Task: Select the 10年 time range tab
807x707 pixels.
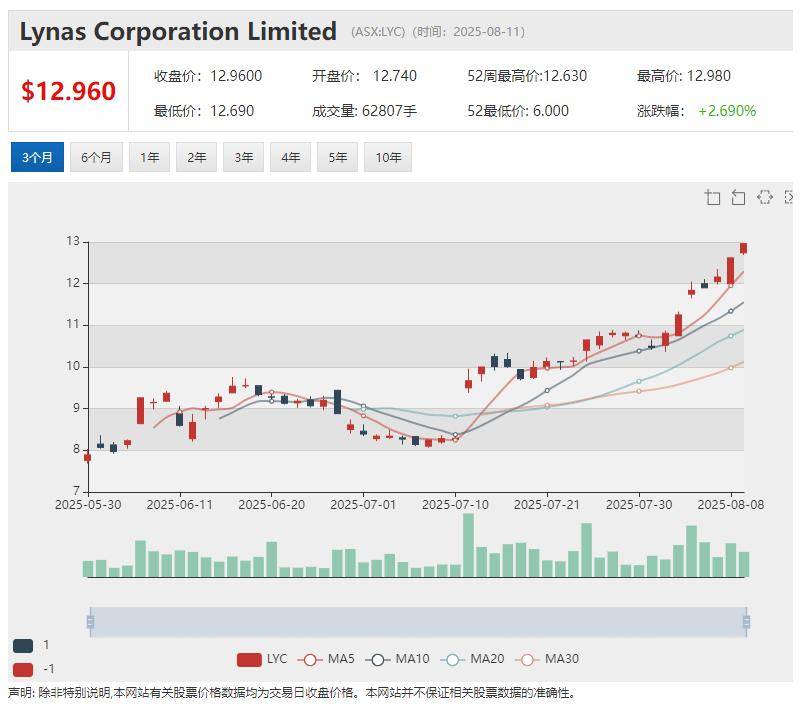Action: (387, 156)
